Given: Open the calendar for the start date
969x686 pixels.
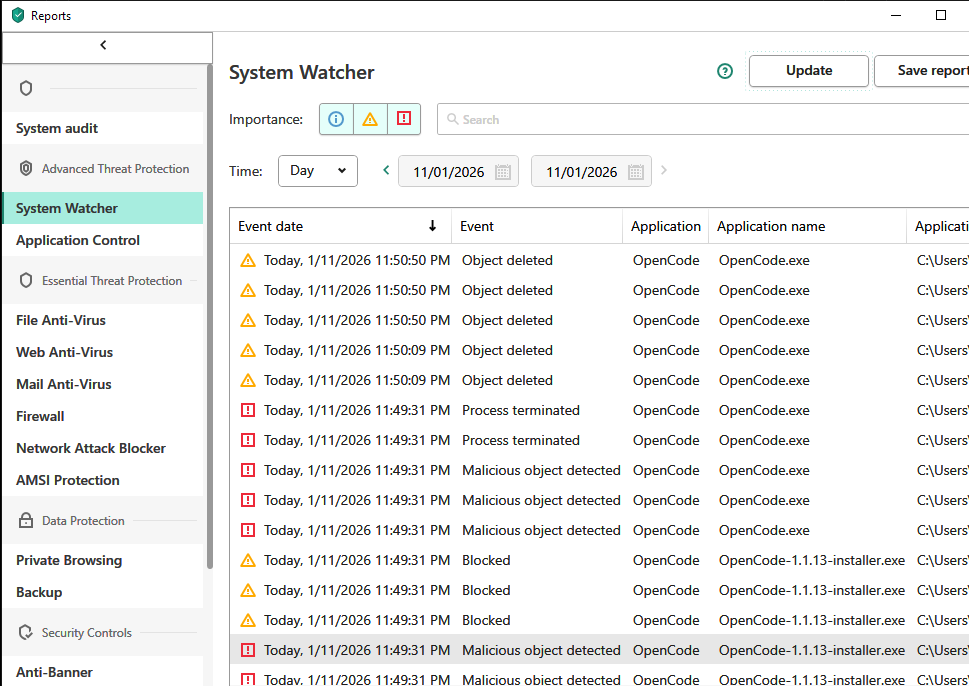Looking at the screenshot, I should (503, 172).
